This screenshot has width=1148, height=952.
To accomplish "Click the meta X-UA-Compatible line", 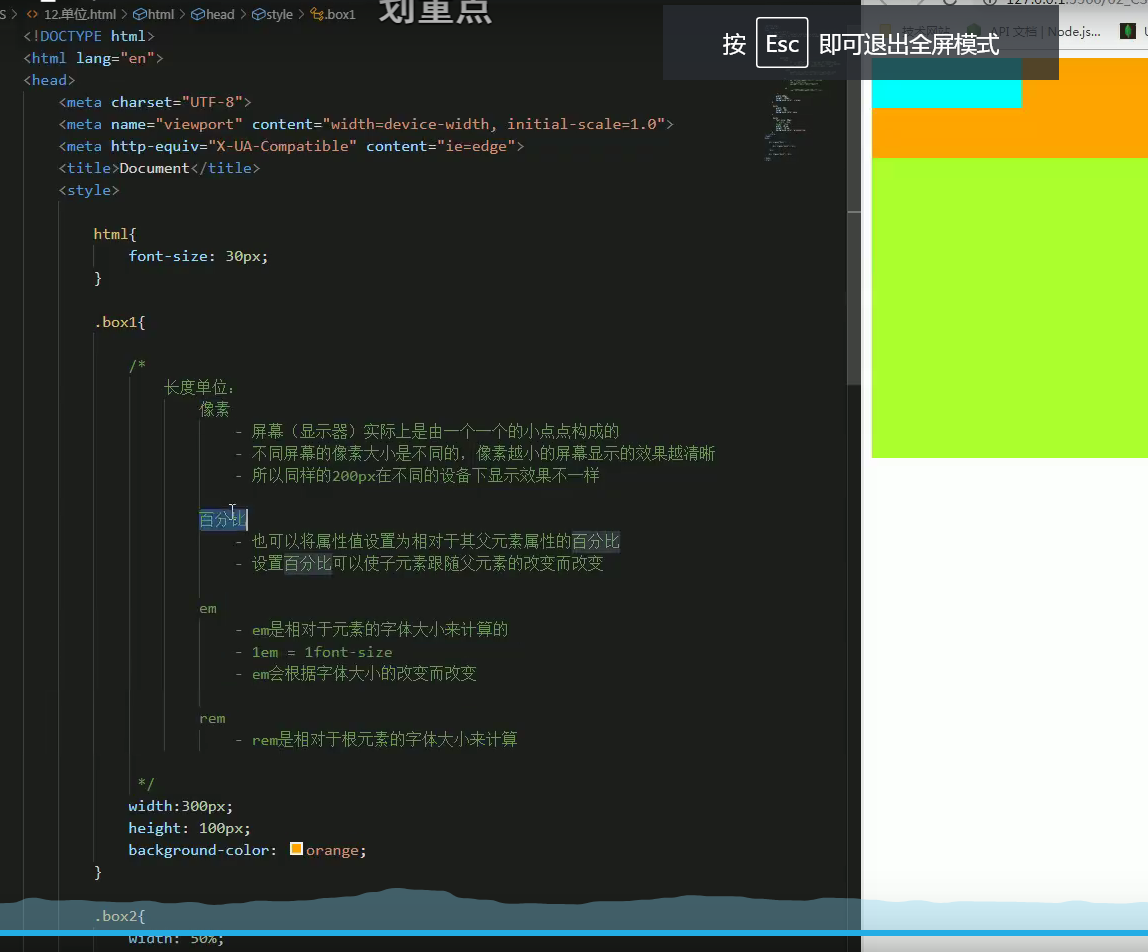I will point(291,146).
